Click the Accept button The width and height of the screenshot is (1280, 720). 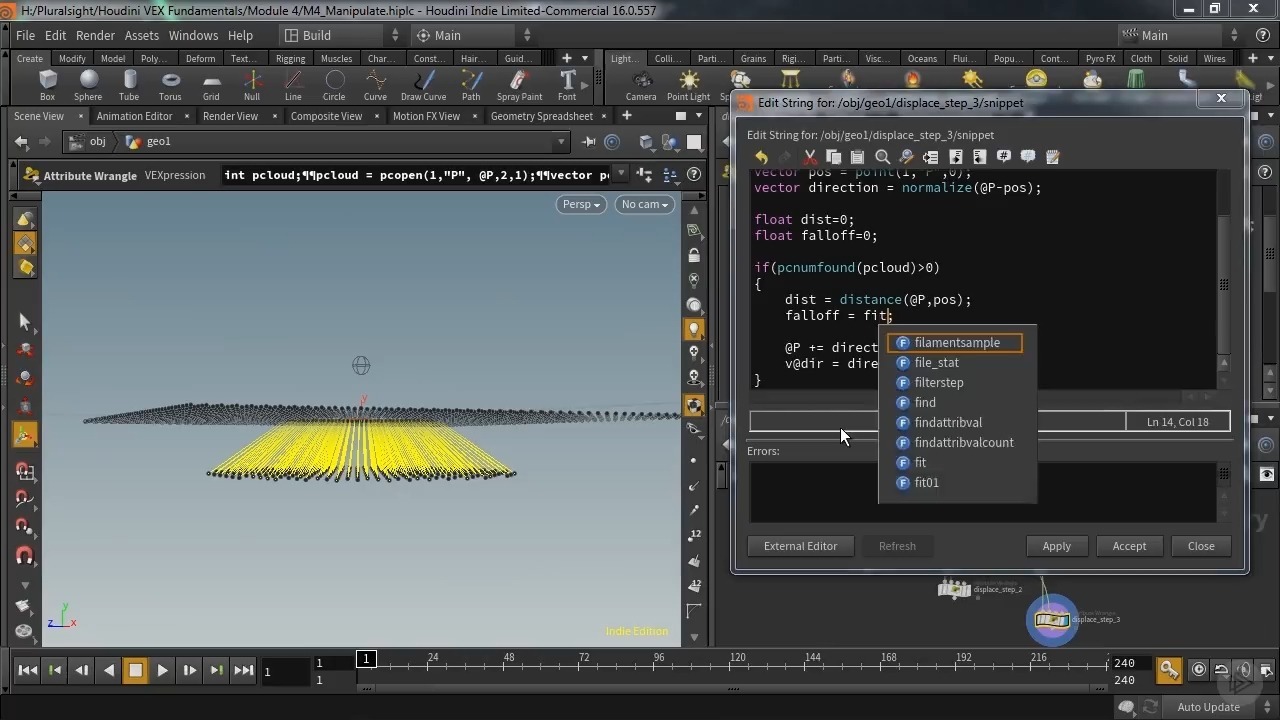[x=1129, y=546]
